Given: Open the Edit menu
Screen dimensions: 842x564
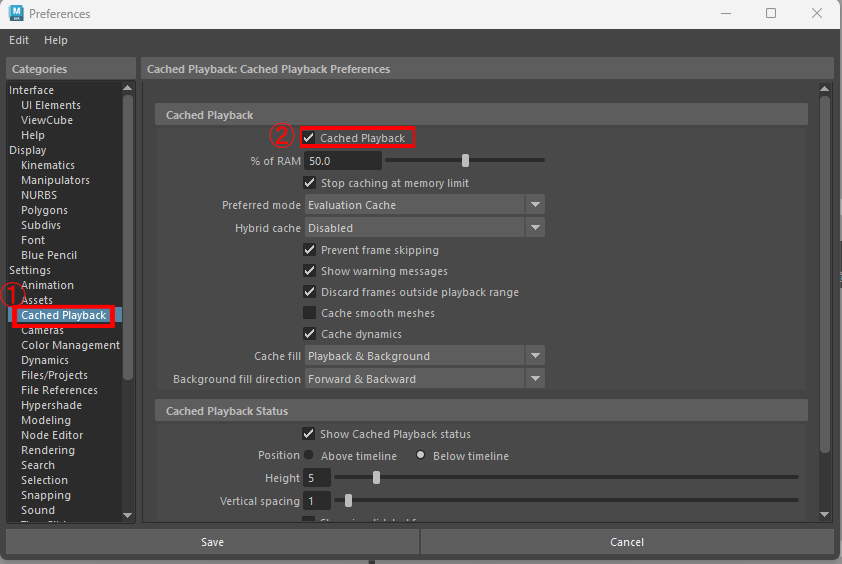Looking at the screenshot, I should [x=19, y=40].
